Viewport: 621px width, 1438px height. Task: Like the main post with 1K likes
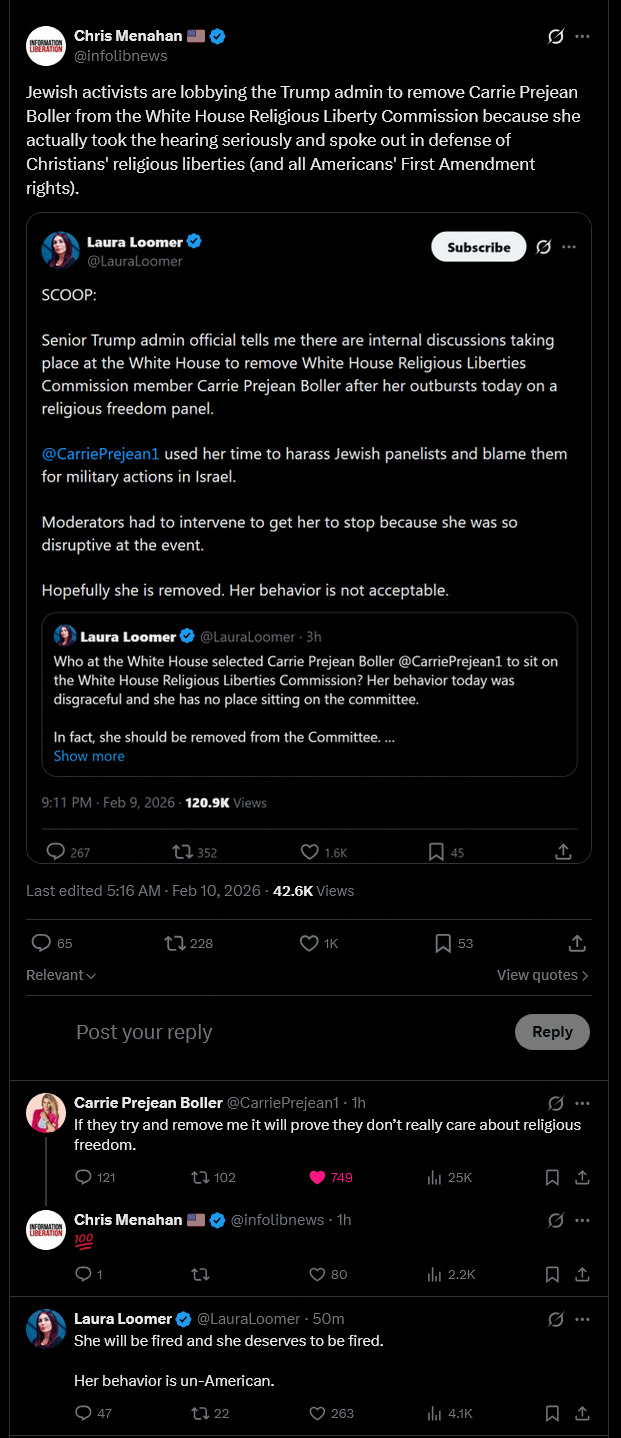(x=310, y=943)
